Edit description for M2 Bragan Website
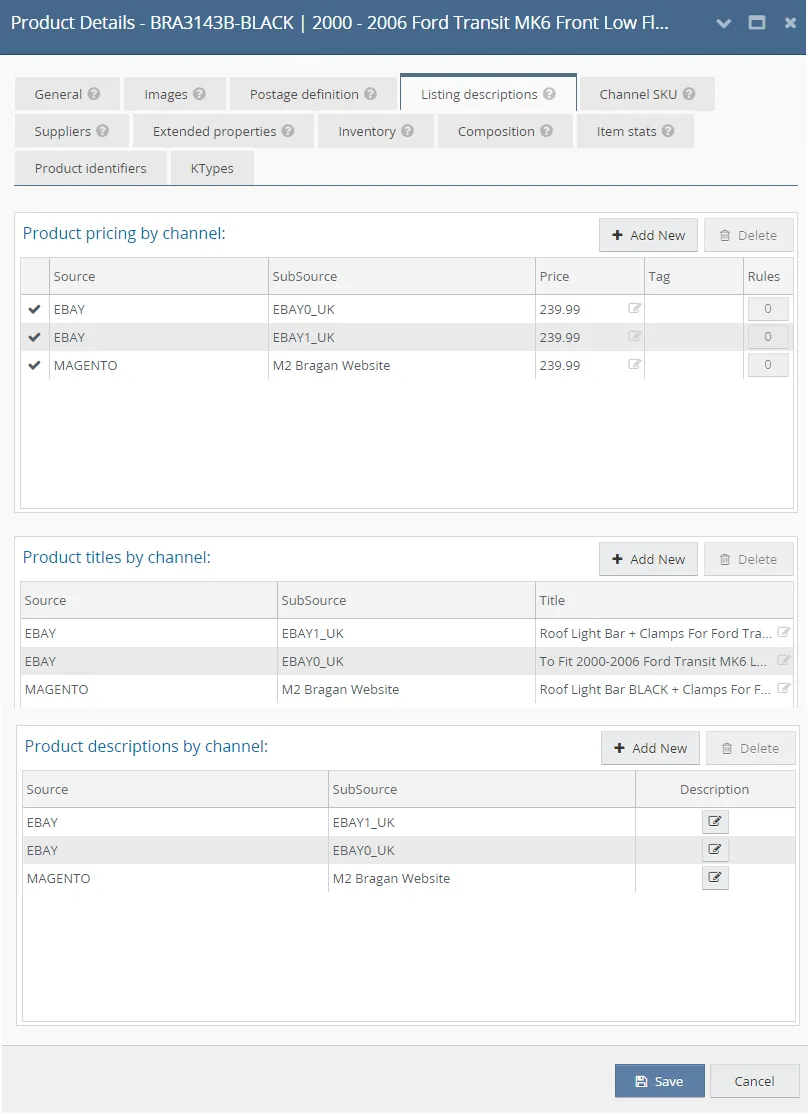 point(715,877)
